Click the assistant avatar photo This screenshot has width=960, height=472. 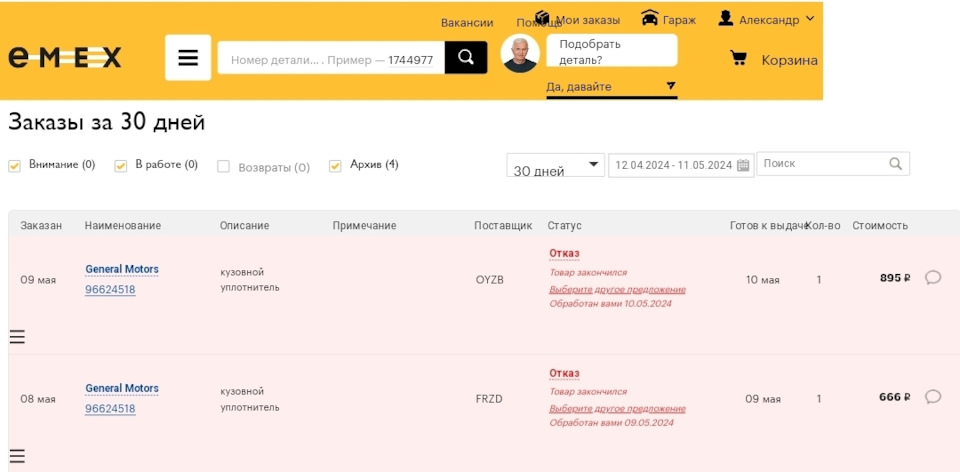click(520, 55)
